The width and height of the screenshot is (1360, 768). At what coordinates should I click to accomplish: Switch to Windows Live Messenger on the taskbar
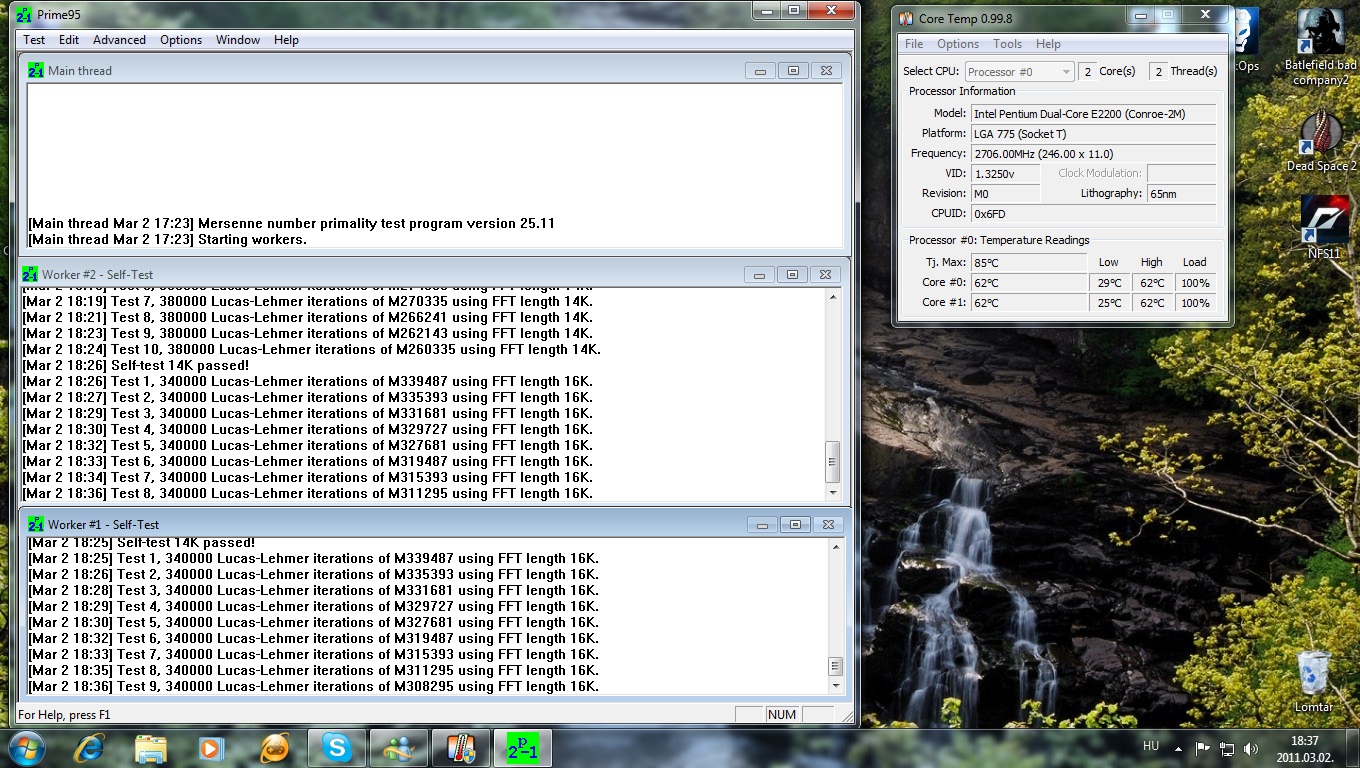(399, 748)
